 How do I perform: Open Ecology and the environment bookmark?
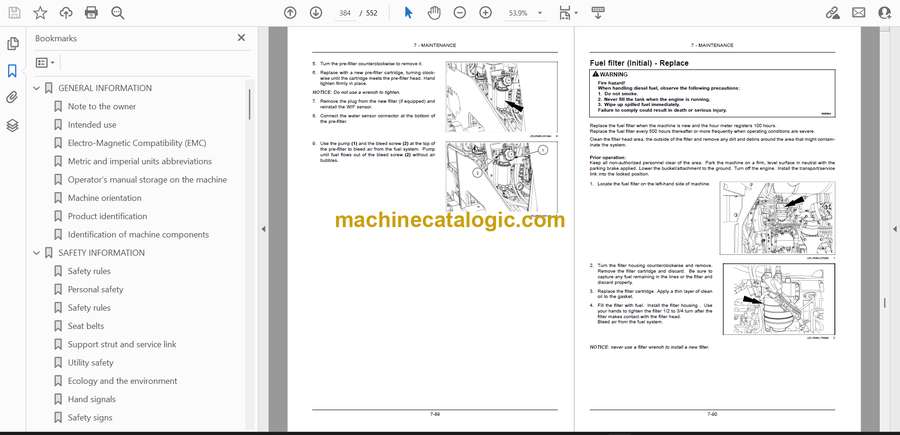tap(122, 381)
